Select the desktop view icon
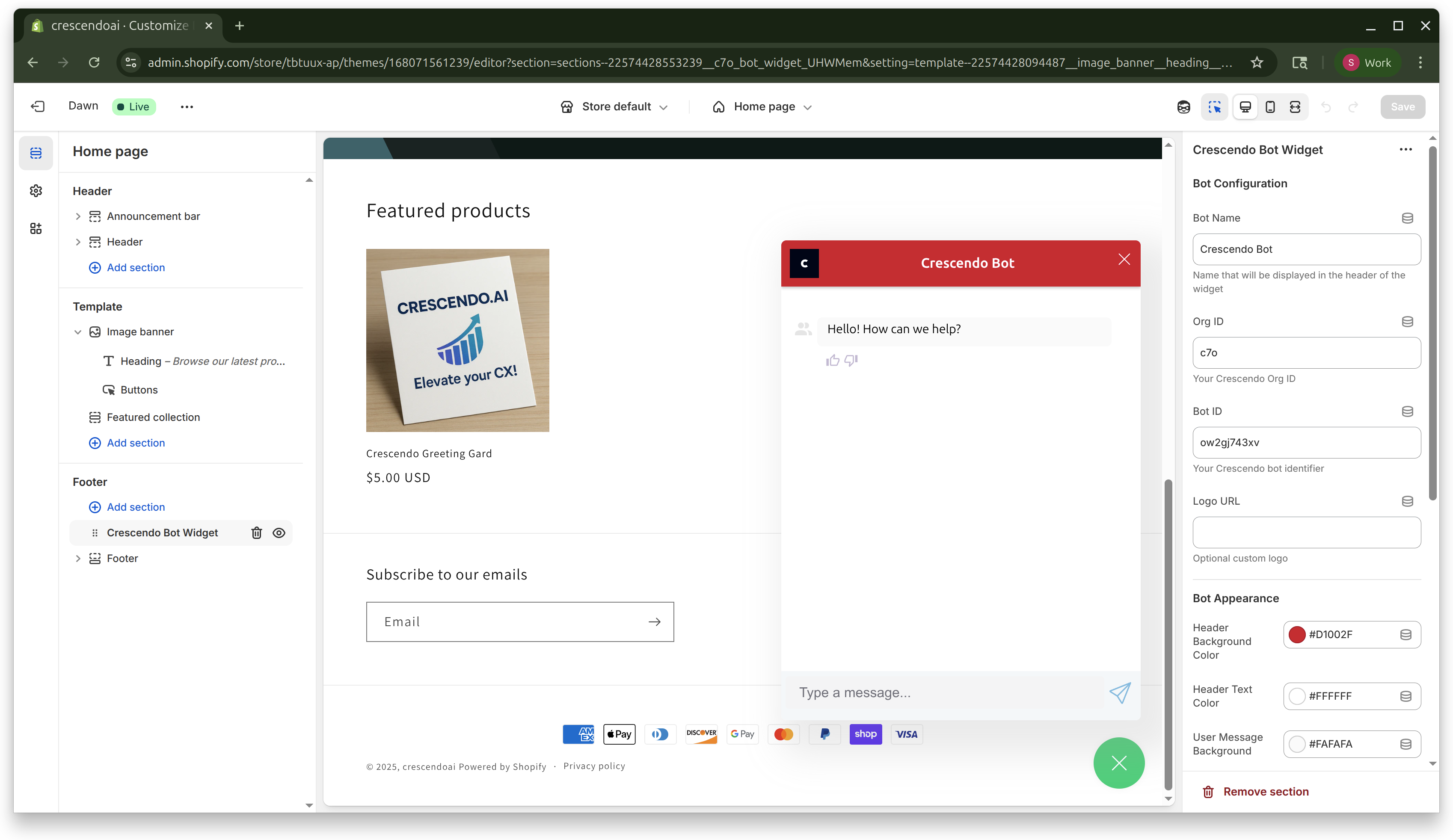 (1245, 106)
